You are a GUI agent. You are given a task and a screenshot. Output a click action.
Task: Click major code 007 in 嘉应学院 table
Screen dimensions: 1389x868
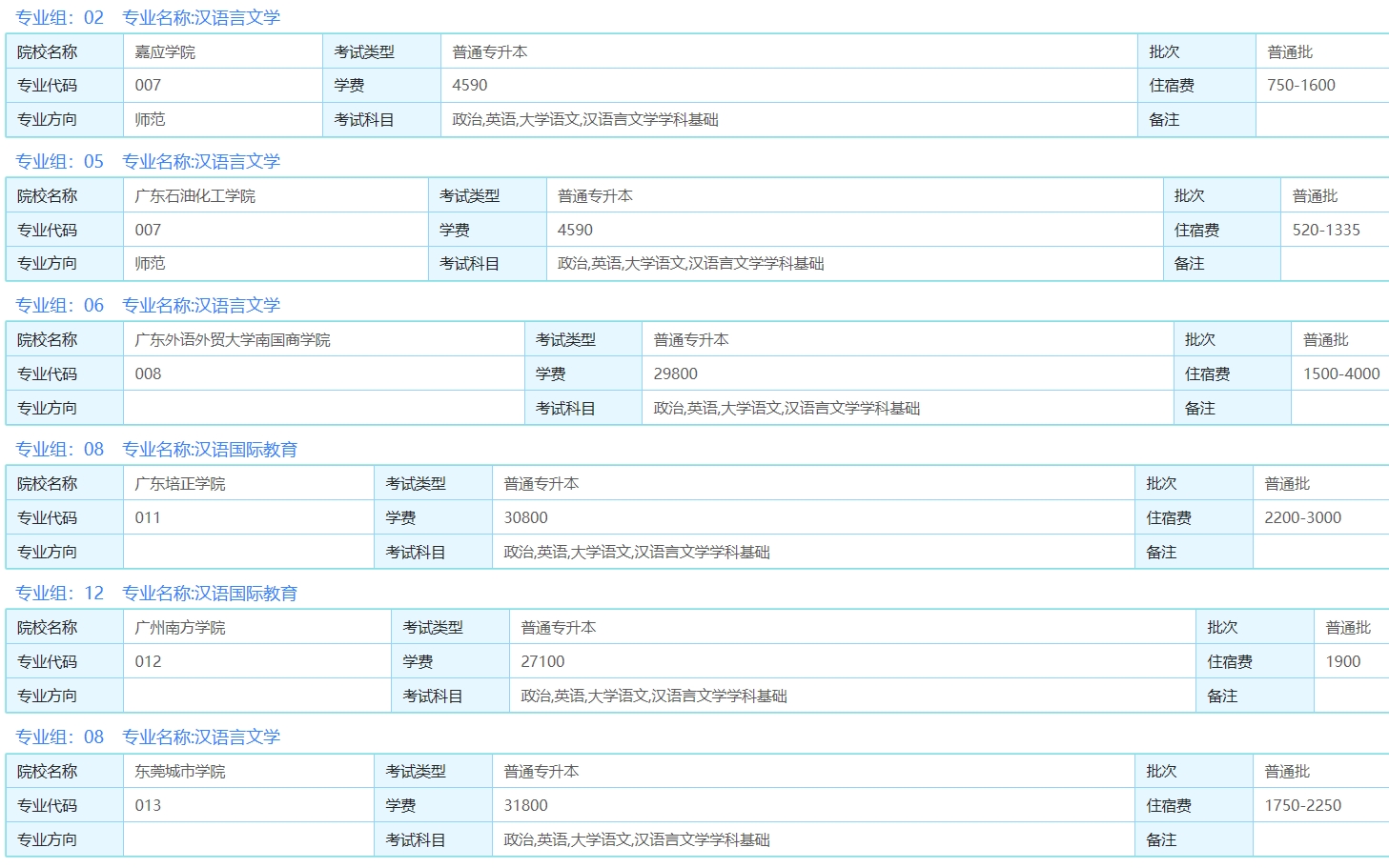148,85
